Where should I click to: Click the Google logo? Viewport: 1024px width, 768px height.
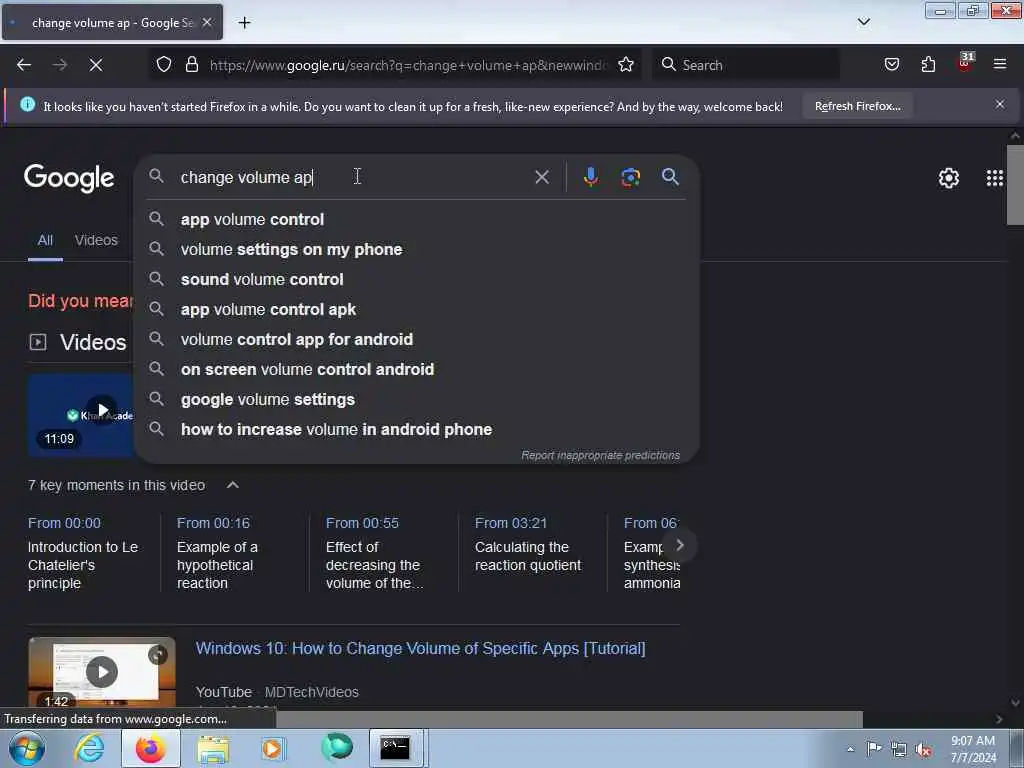[69, 178]
